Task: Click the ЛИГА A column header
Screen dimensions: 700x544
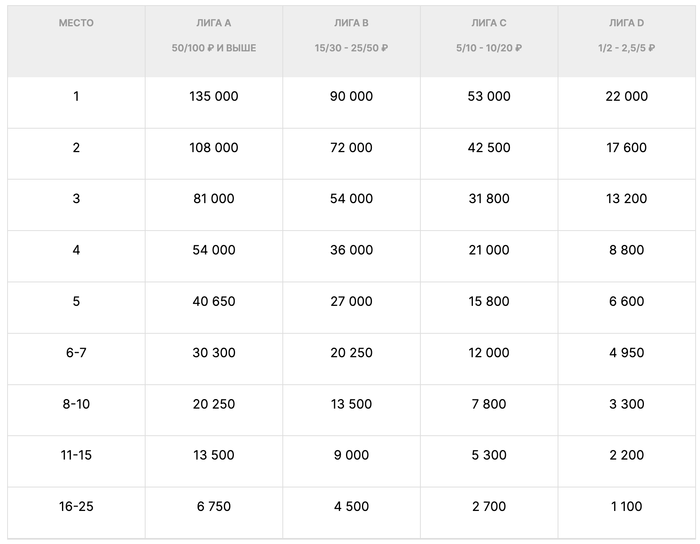Action: click(214, 22)
